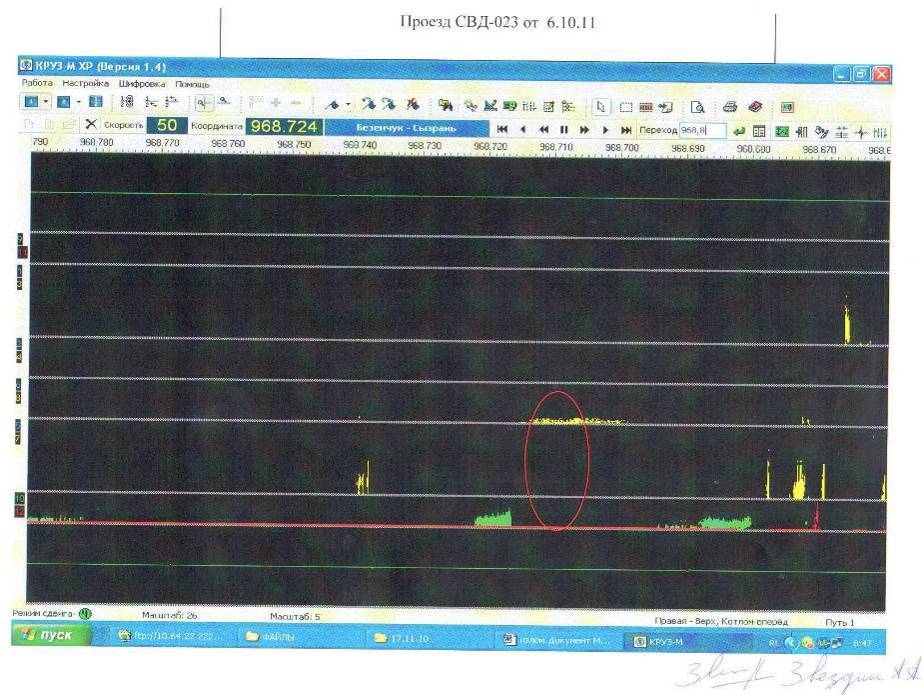Jump to the end of the record
Viewport: 923px width, 695px height.
[626, 130]
